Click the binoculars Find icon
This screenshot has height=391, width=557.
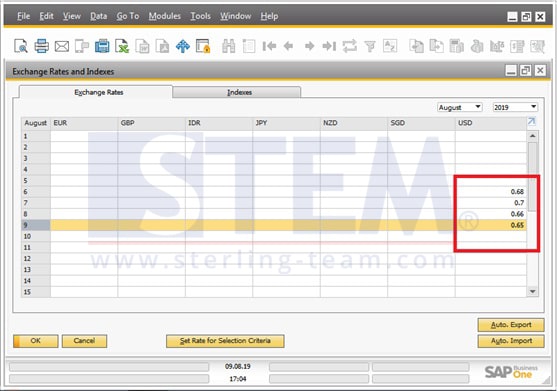[228, 46]
